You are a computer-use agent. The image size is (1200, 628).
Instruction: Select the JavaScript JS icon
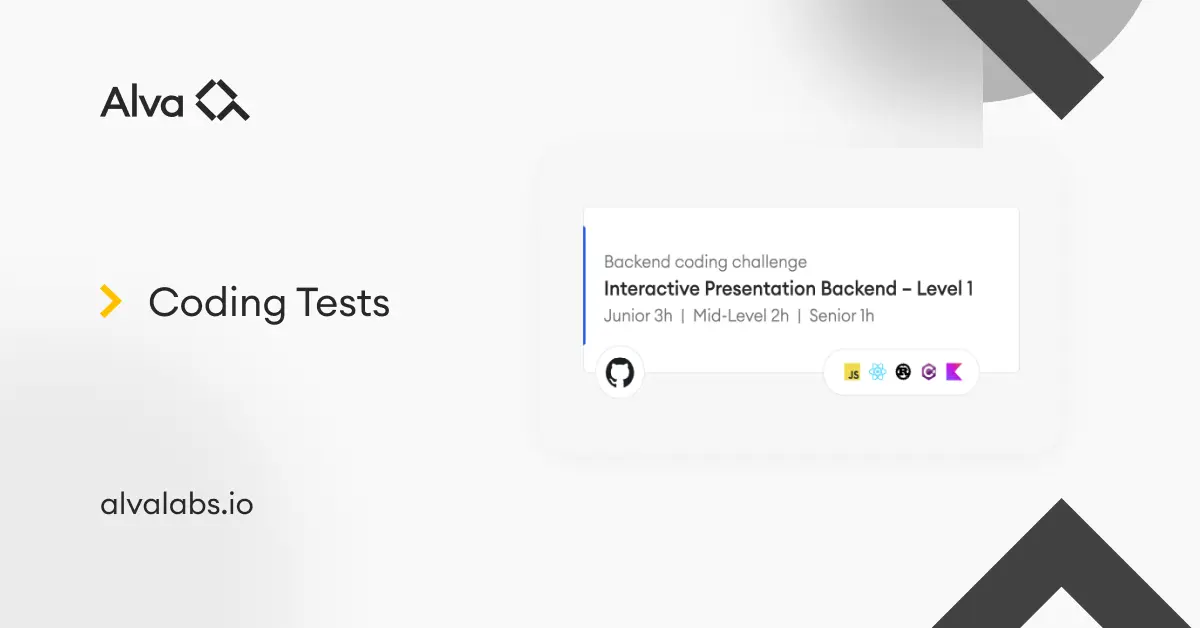click(x=852, y=372)
